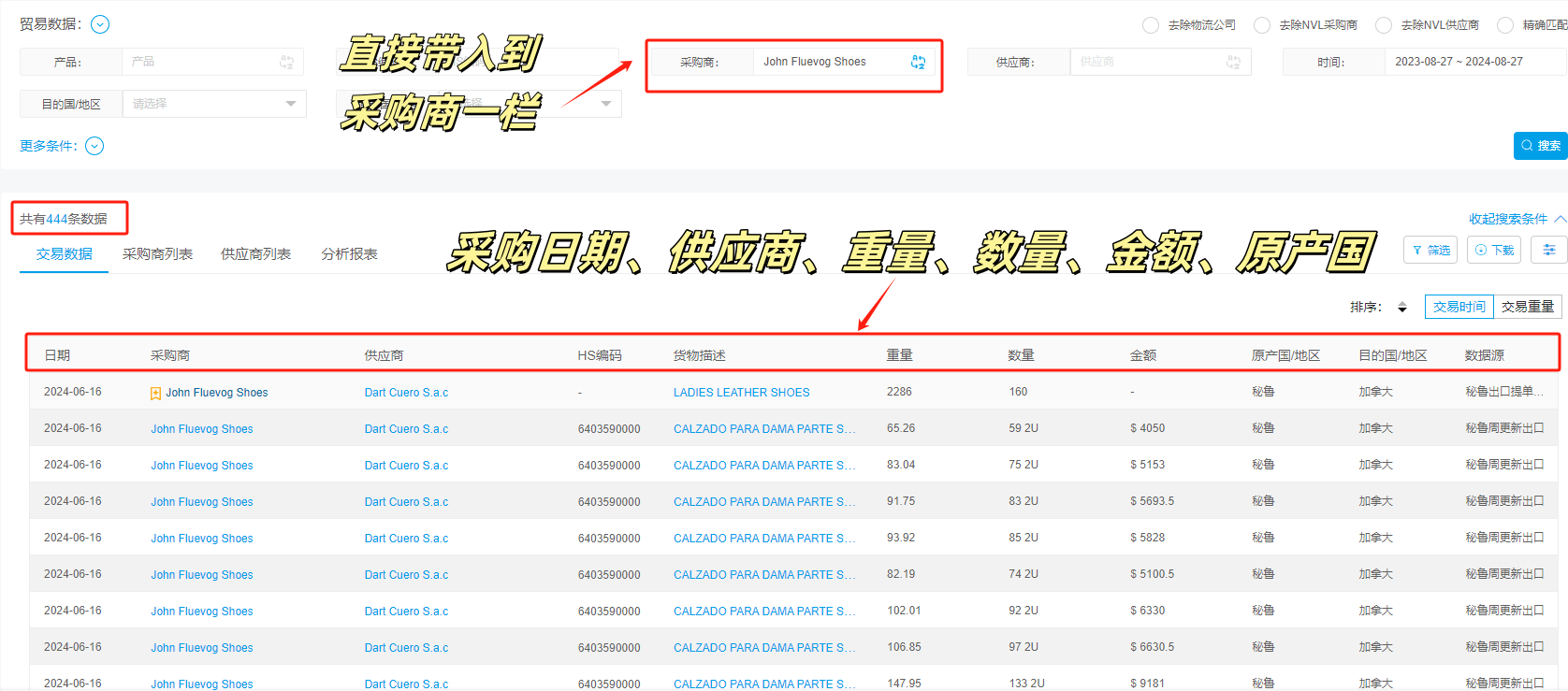
Task: Click the weight value 102.01
Action: 904,611
